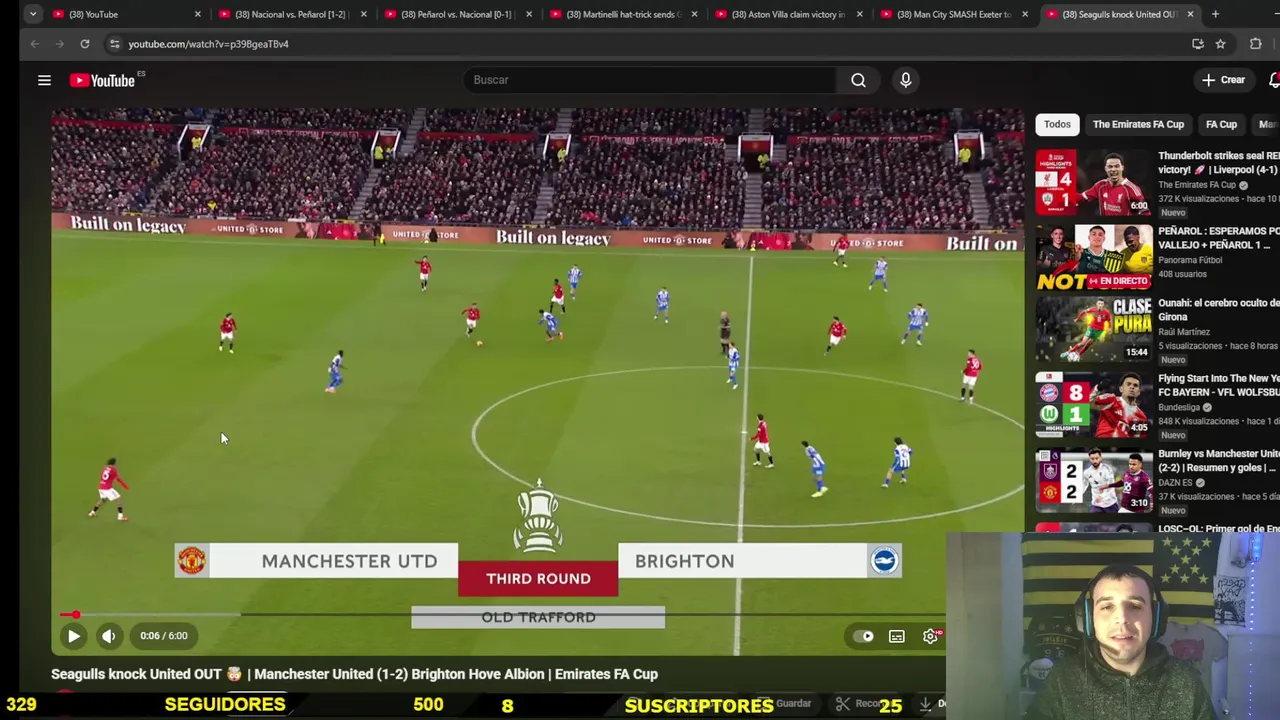Screen dimensions: 1280x720
Task: Switch to Man City SMASH Exeter tab
Action: [x=953, y=14]
